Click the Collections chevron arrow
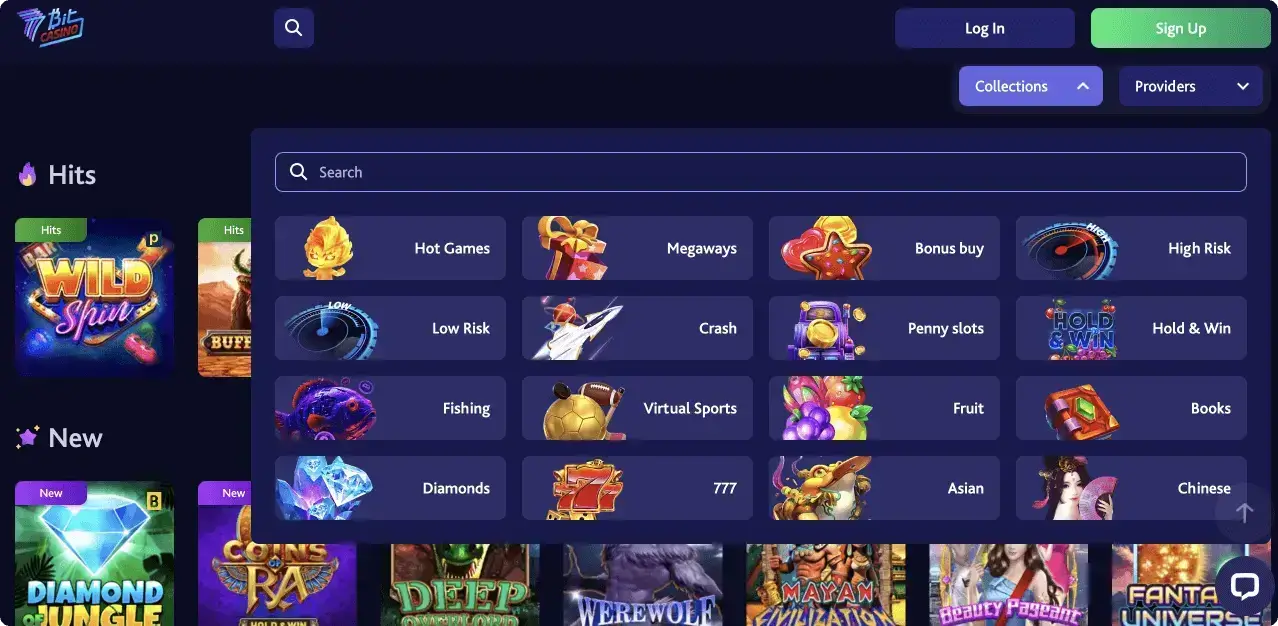 click(x=1082, y=86)
